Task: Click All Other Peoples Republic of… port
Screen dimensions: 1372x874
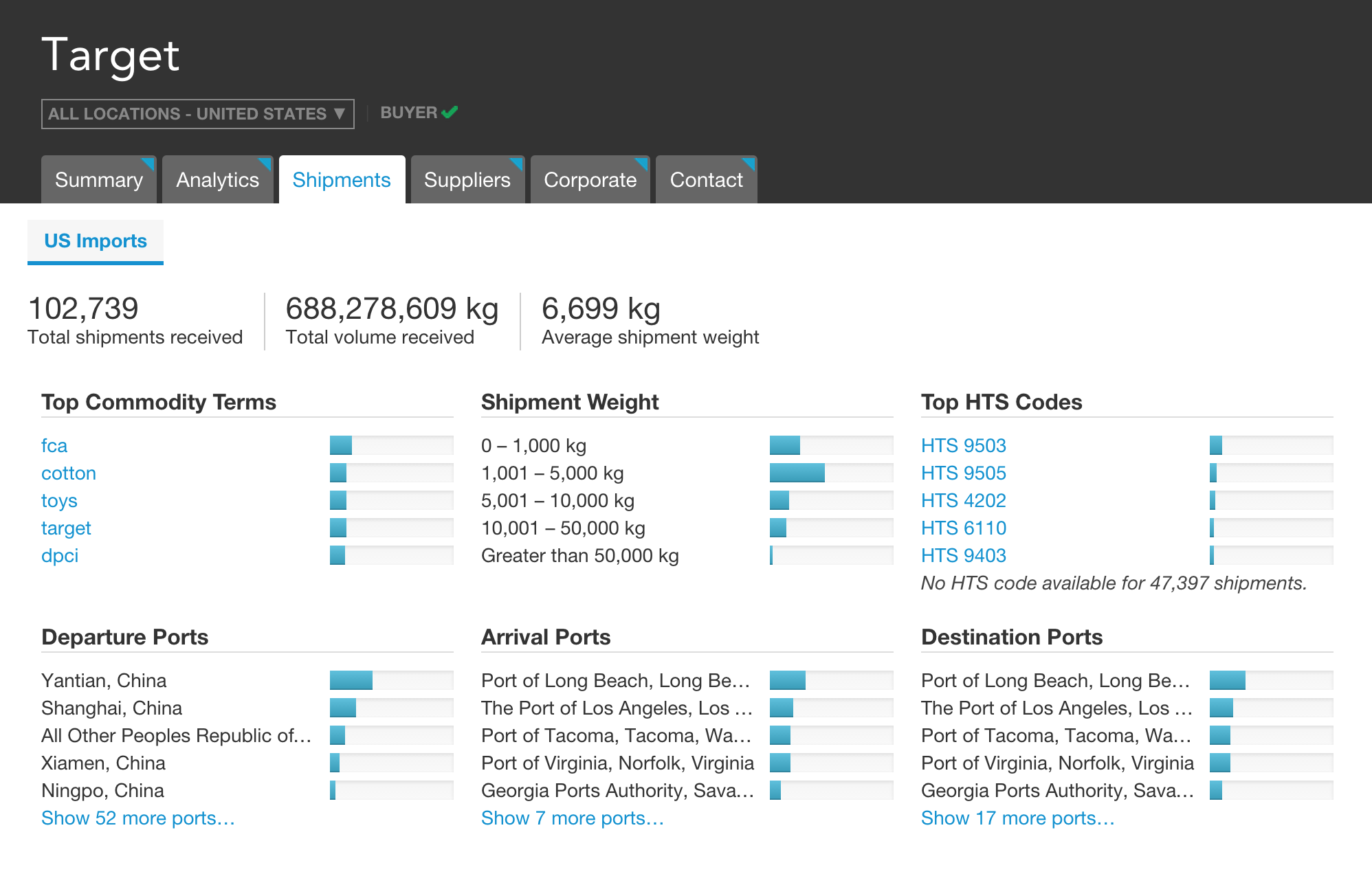Action: tap(177, 736)
